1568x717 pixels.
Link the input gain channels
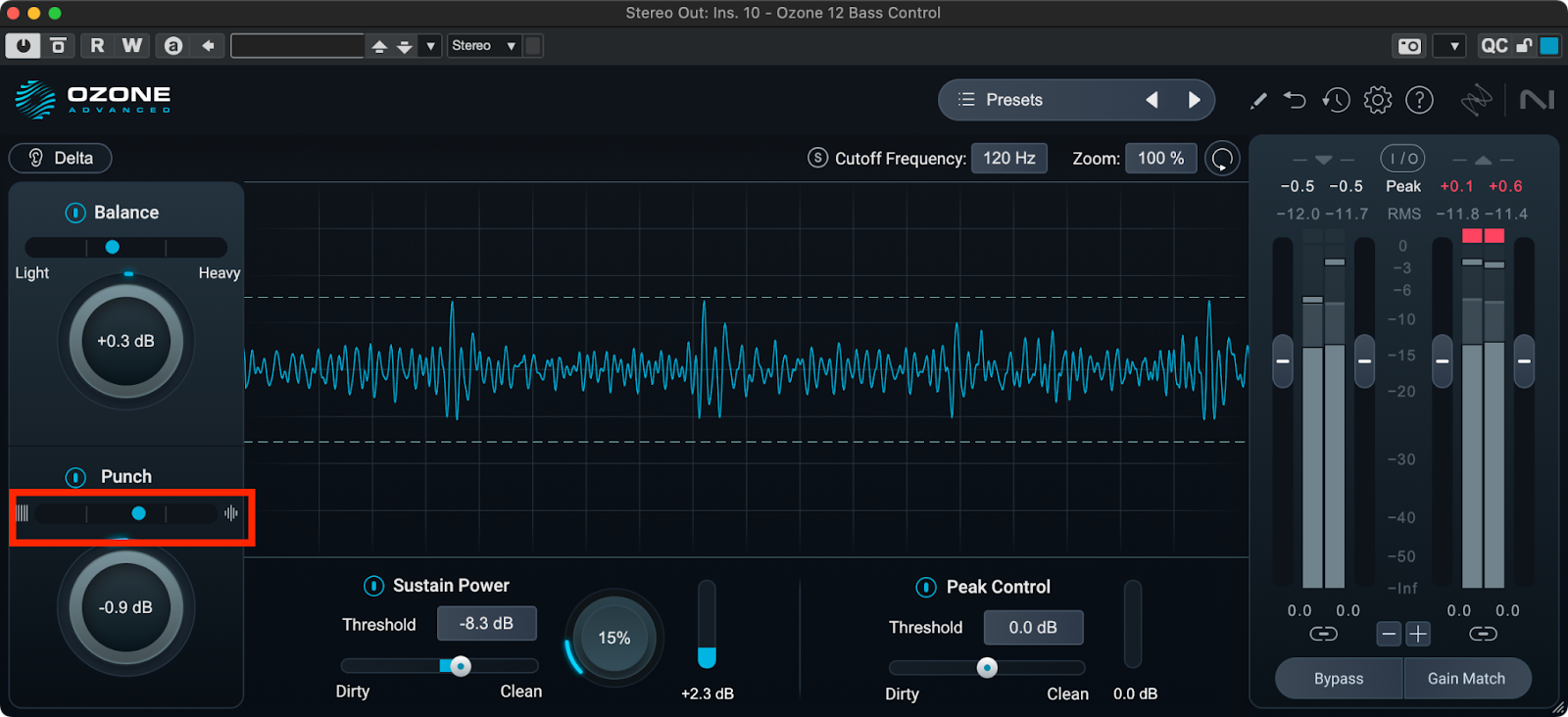[1323, 634]
